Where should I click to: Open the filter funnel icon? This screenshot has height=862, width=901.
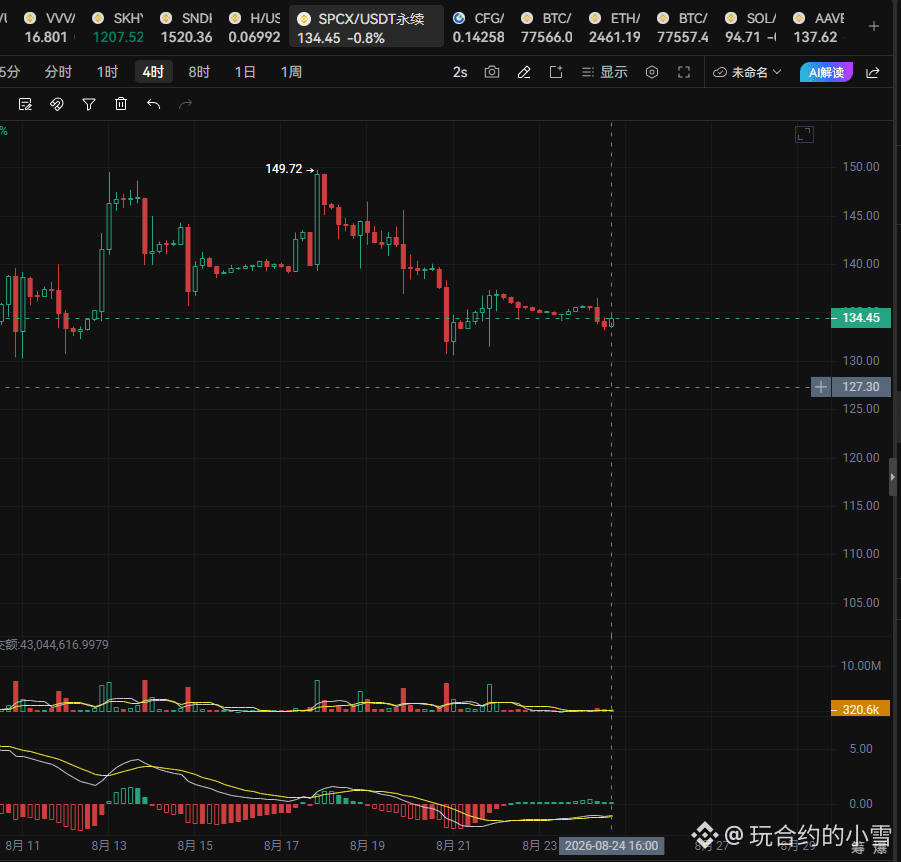pos(88,104)
